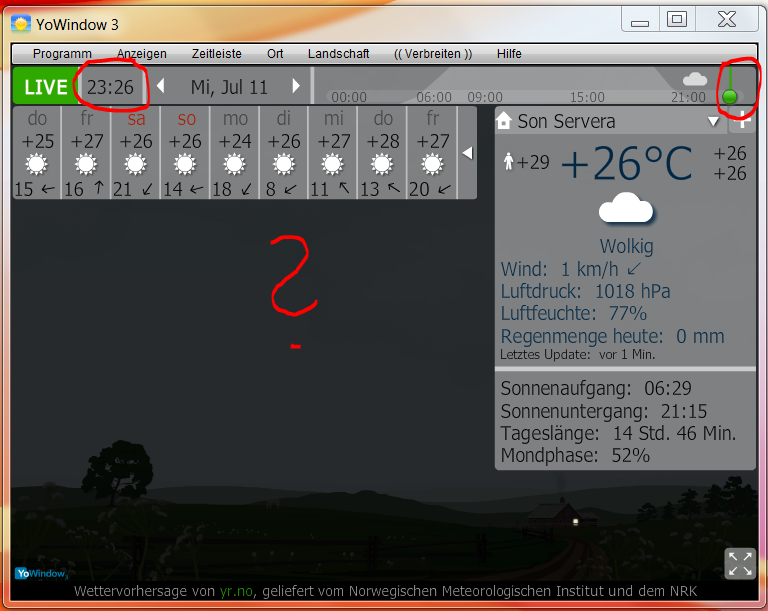Select 'mi' forecast day +27
This screenshot has height=611, width=768.
334,153
